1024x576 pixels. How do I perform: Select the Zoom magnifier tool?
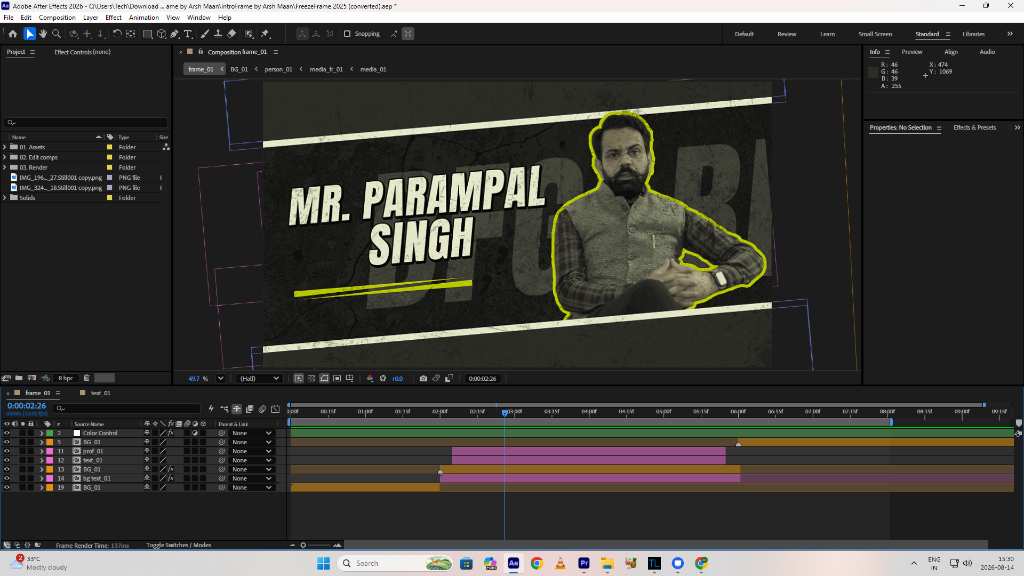click(57, 34)
